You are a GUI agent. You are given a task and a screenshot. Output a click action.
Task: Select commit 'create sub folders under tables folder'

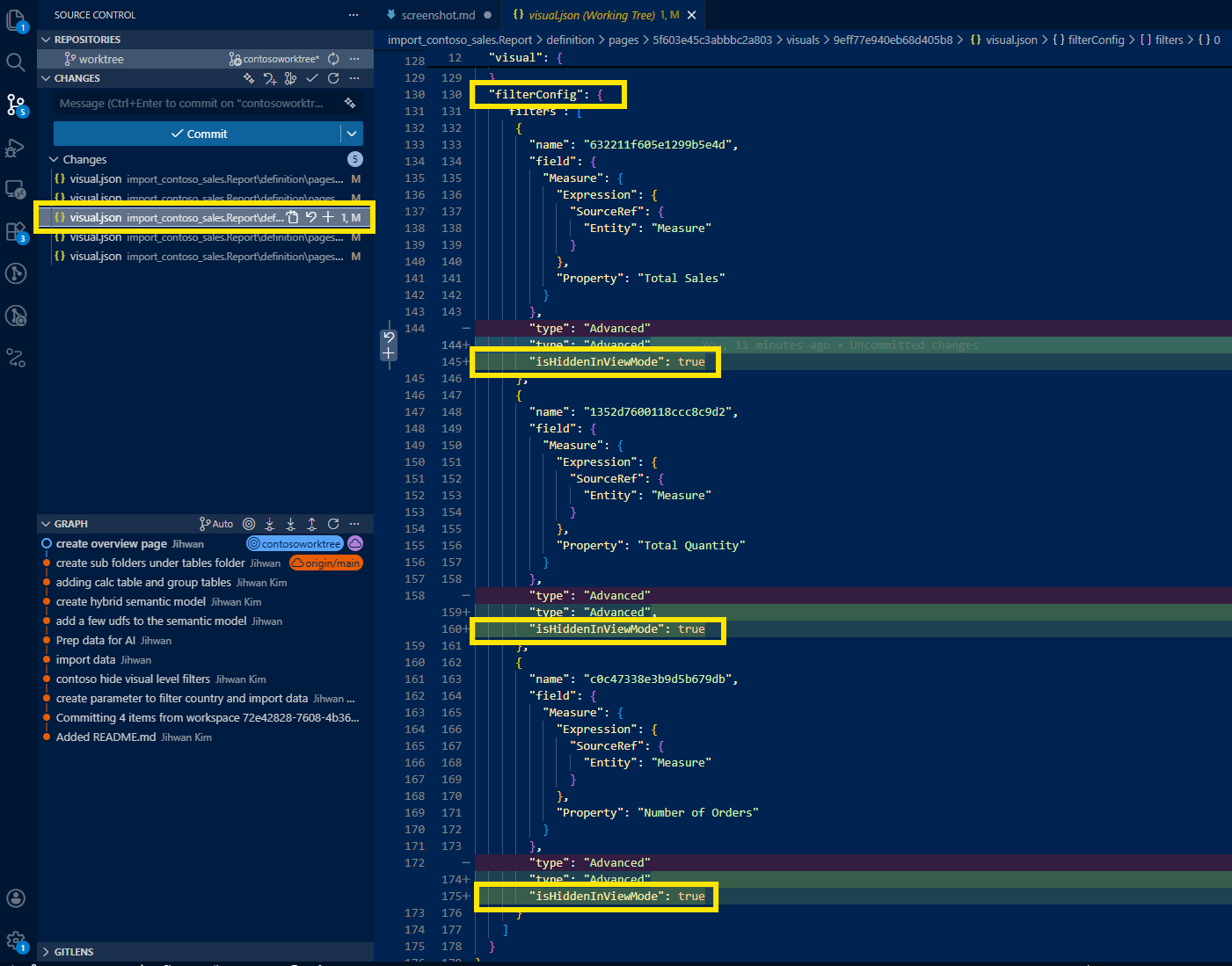click(x=150, y=563)
